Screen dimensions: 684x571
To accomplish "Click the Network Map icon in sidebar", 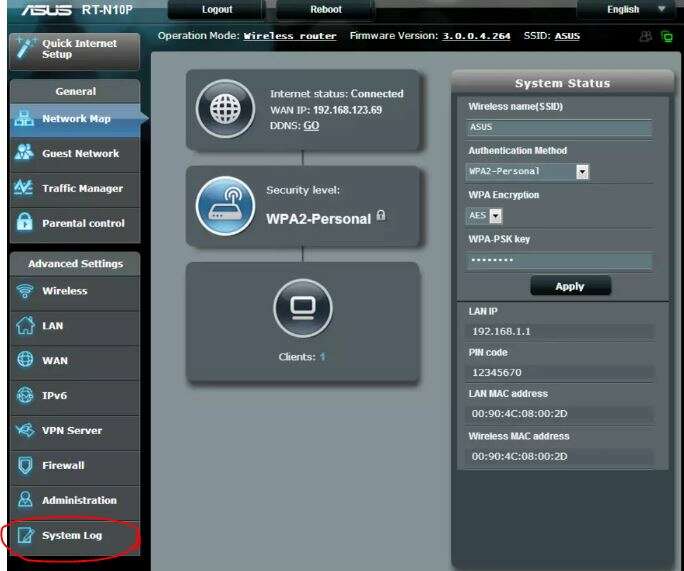I will click(24, 118).
